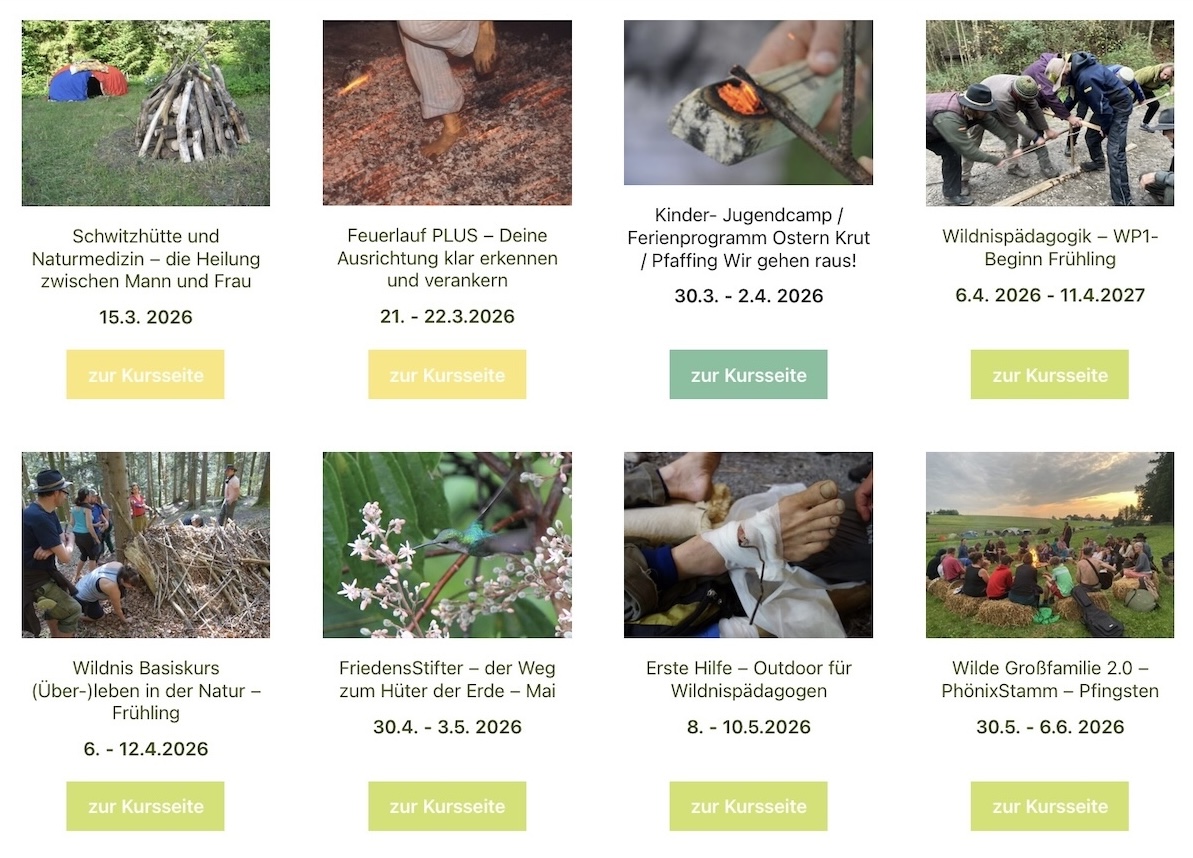Click teal 'zur Kursseite' for Kinder- Jugendcamp
Image resolution: width=1193 pixels, height=858 pixels.
(748, 374)
